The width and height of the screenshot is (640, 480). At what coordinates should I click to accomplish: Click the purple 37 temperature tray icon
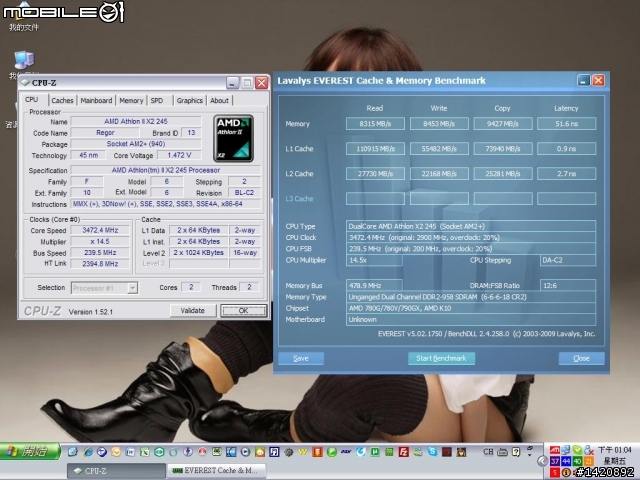(554, 461)
